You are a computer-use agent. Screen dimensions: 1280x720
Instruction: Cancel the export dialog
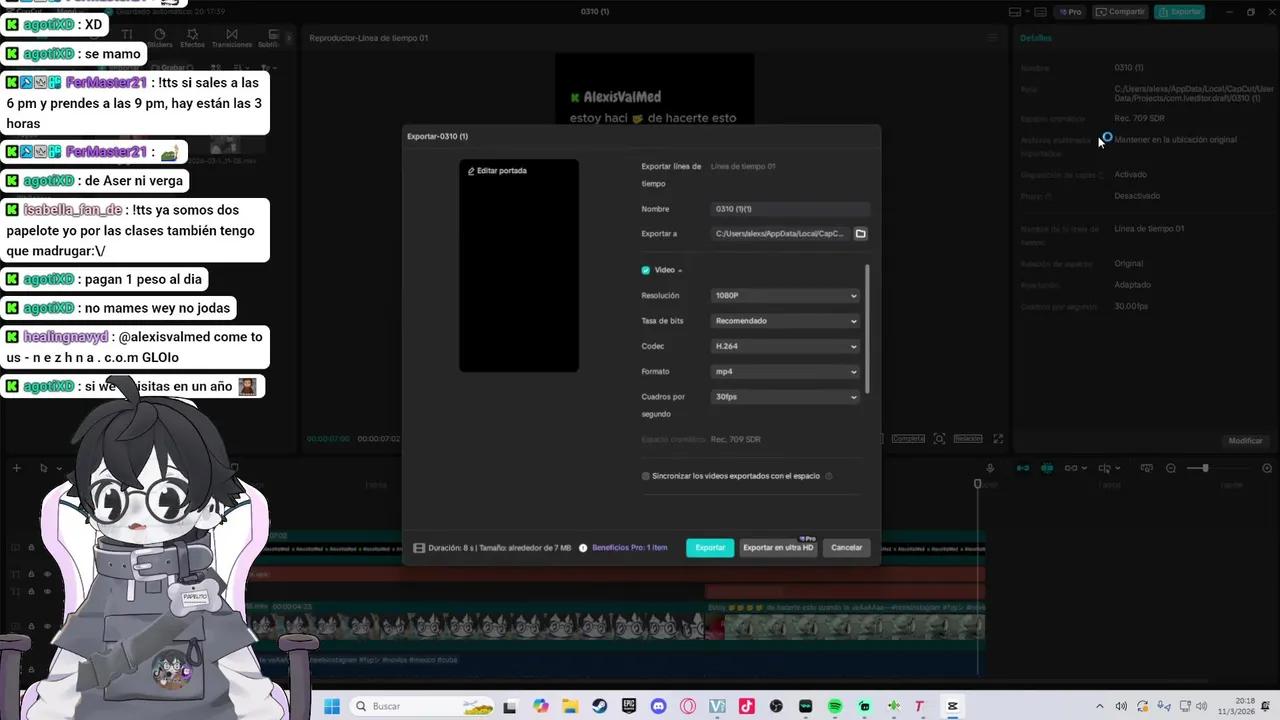click(x=846, y=548)
